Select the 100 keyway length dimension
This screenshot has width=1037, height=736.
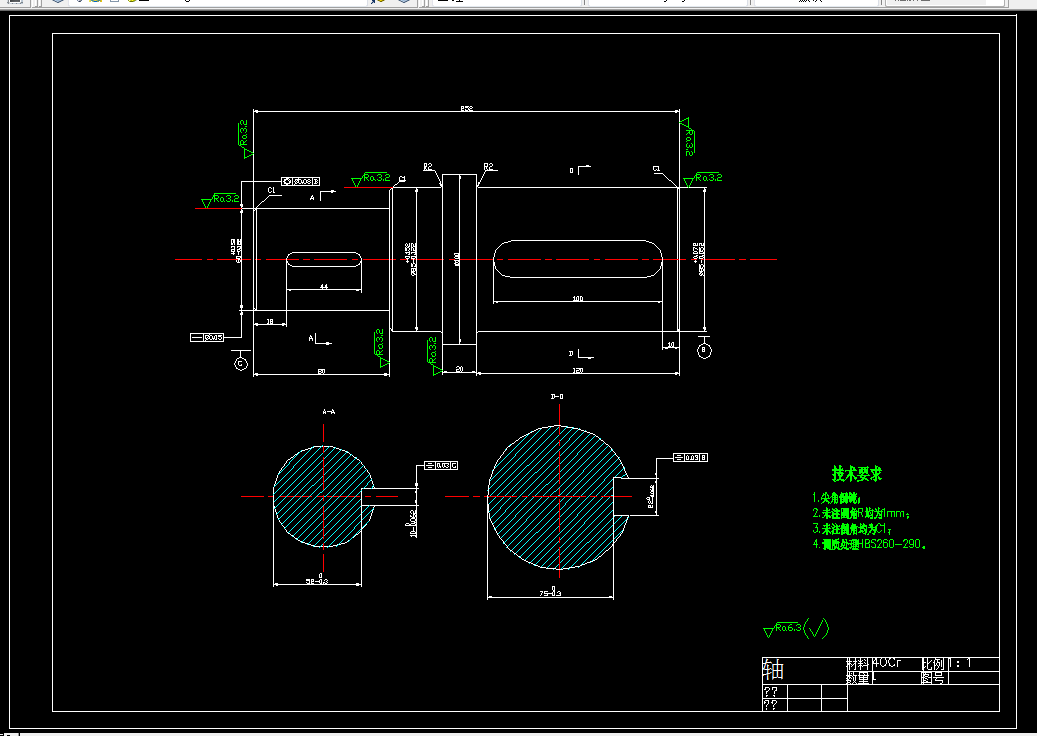pos(577,298)
